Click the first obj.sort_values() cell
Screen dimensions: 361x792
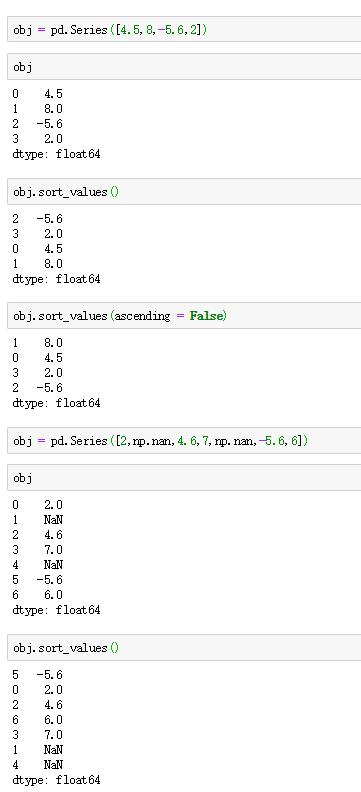(184, 192)
